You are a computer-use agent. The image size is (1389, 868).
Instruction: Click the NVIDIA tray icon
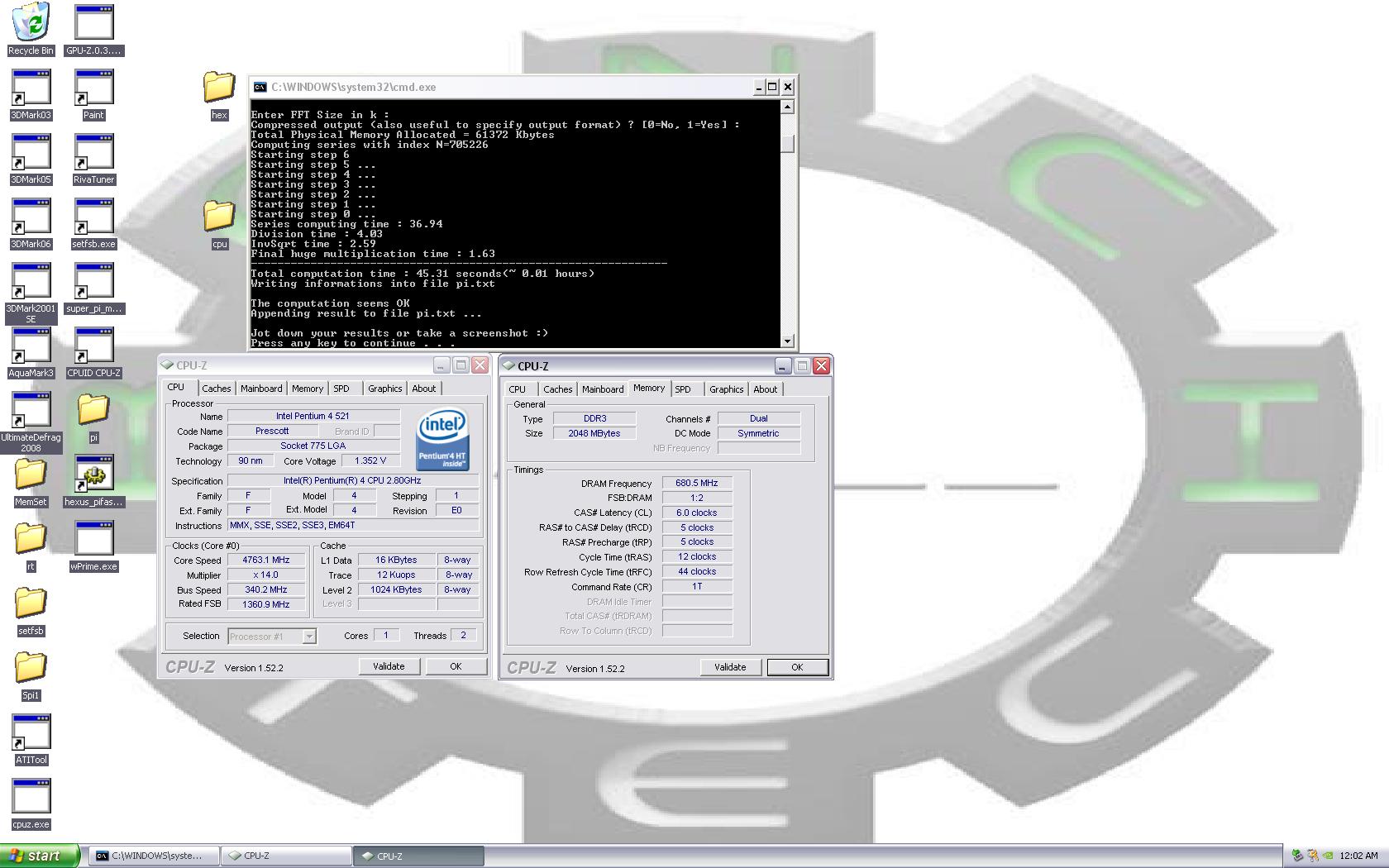tap(1328, 856)
